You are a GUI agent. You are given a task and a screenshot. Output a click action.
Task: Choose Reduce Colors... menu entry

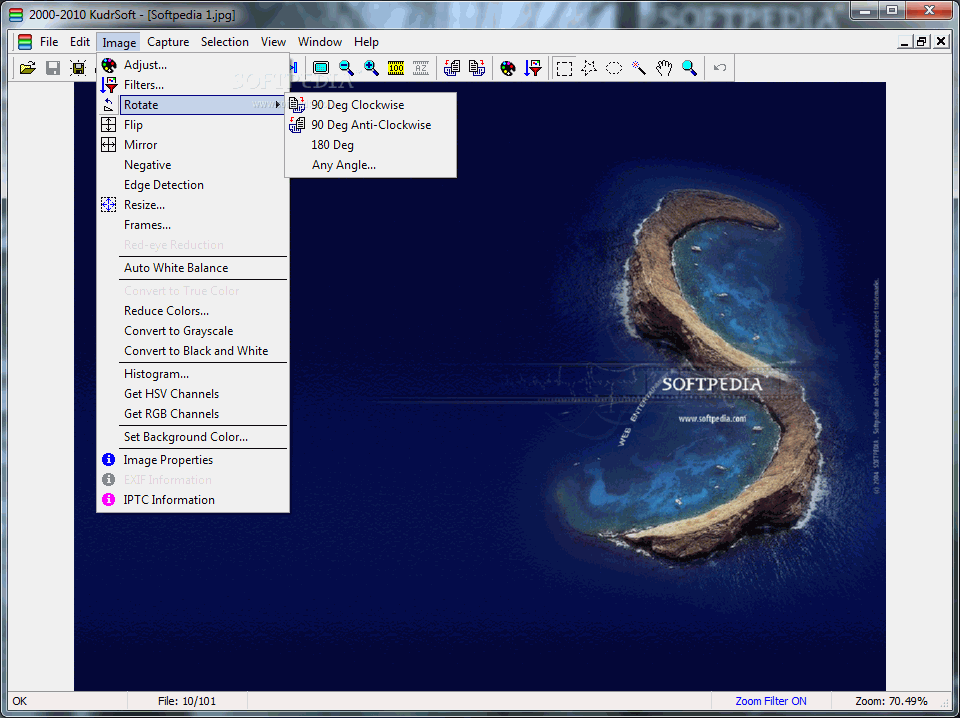[x=193, y=311]
